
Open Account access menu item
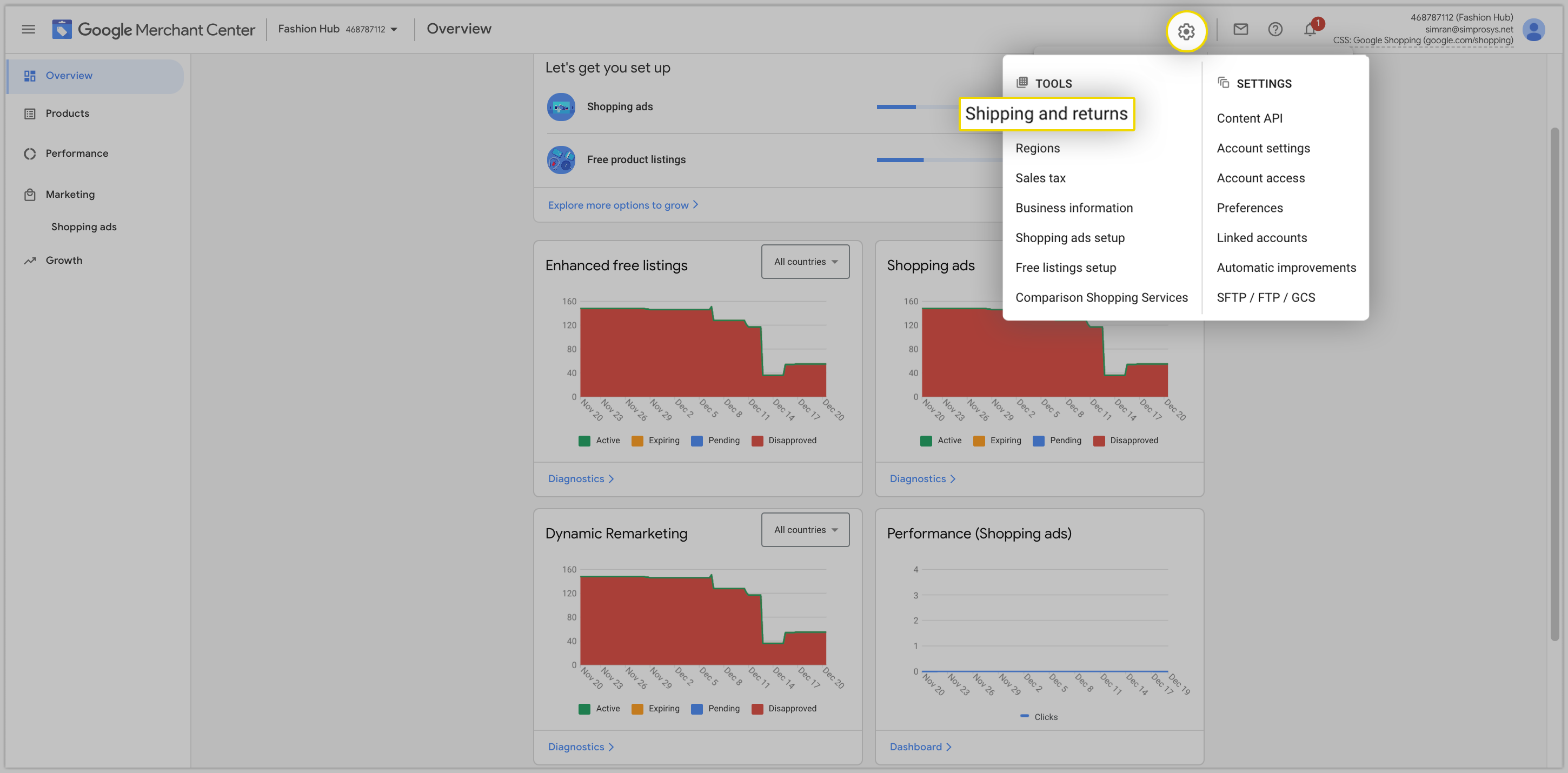coord(1260,178)
